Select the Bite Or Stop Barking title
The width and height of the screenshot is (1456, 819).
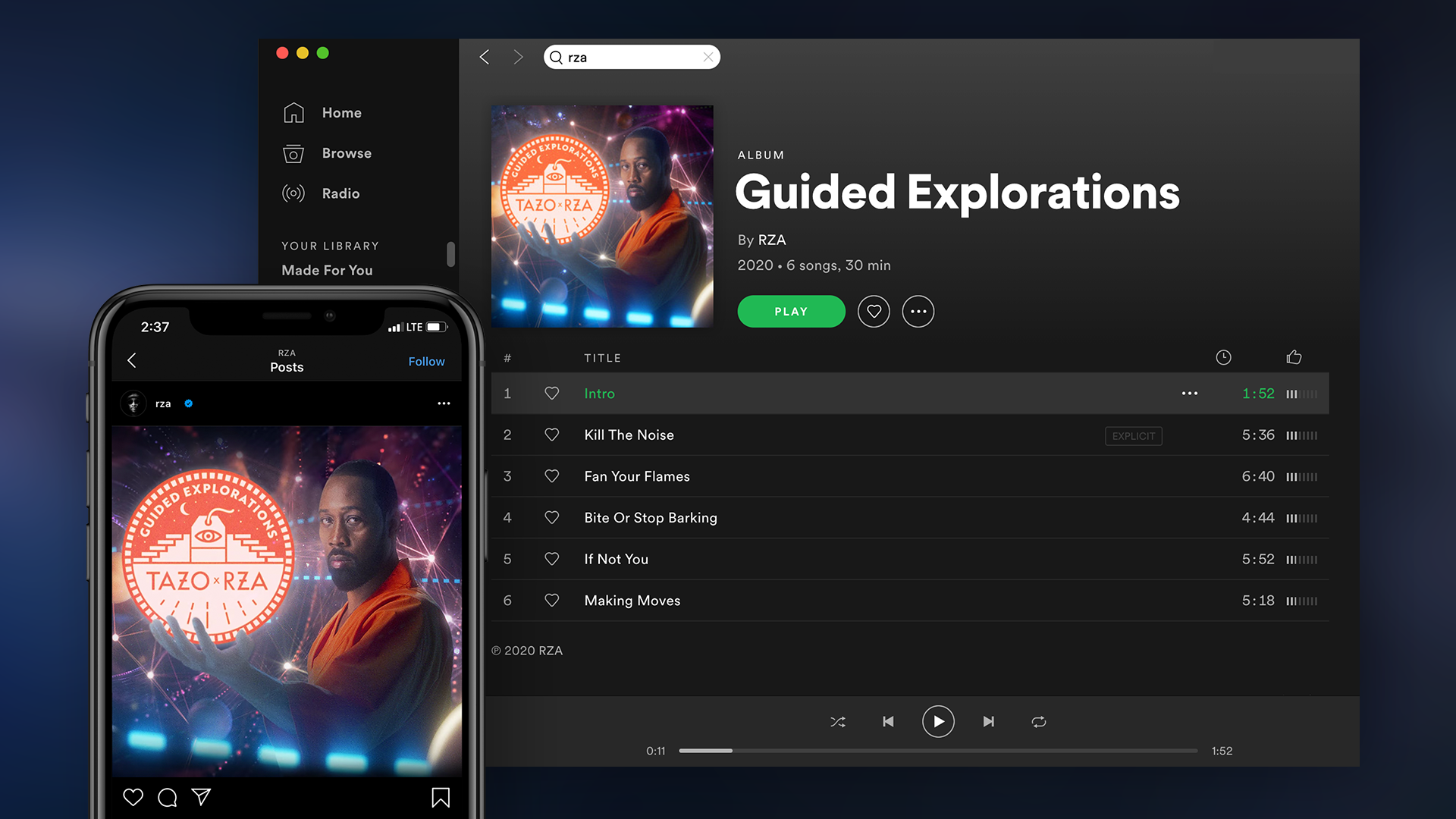click(x=651, y=517)
